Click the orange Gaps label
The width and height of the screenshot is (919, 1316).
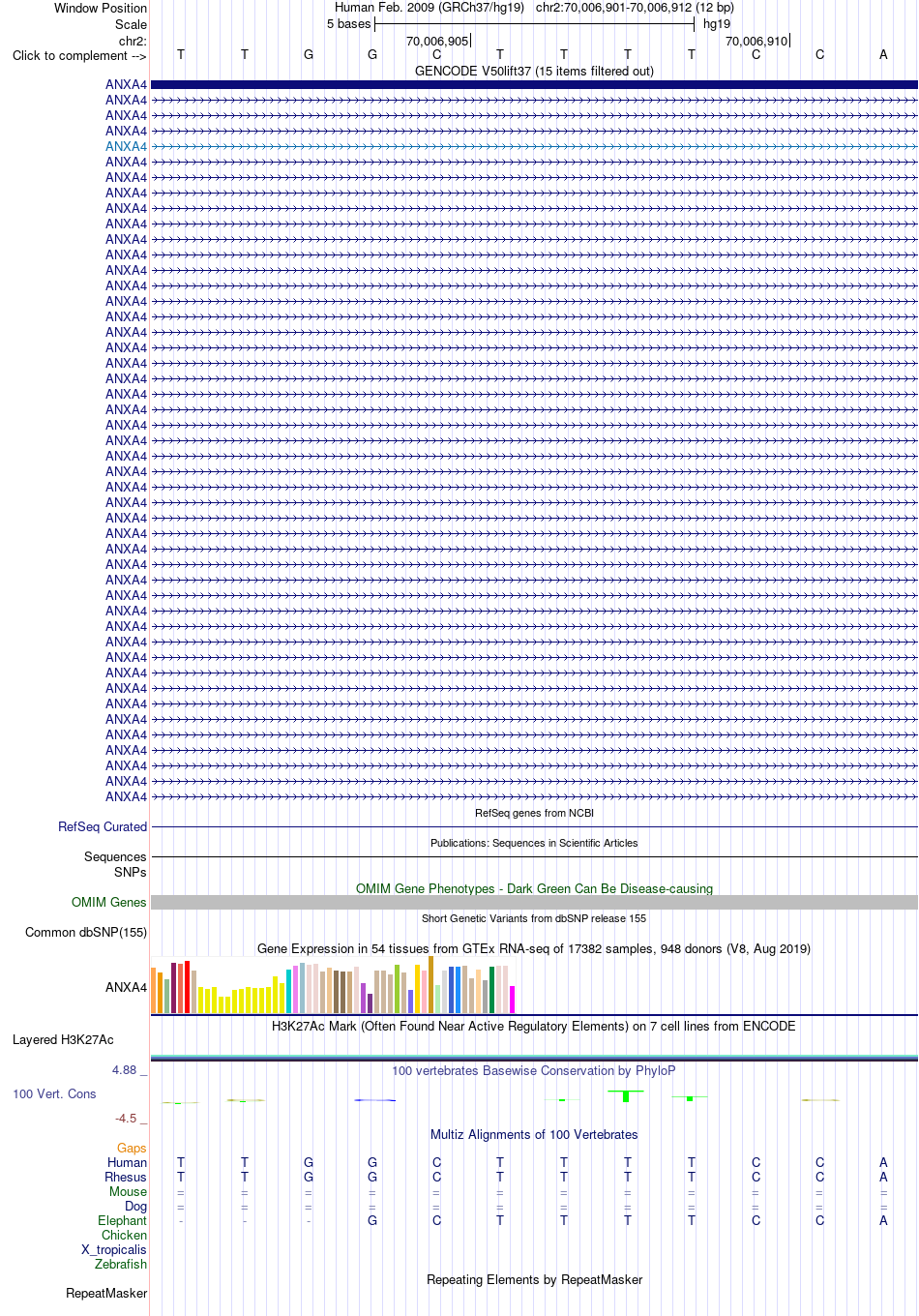pos(132,1148)
